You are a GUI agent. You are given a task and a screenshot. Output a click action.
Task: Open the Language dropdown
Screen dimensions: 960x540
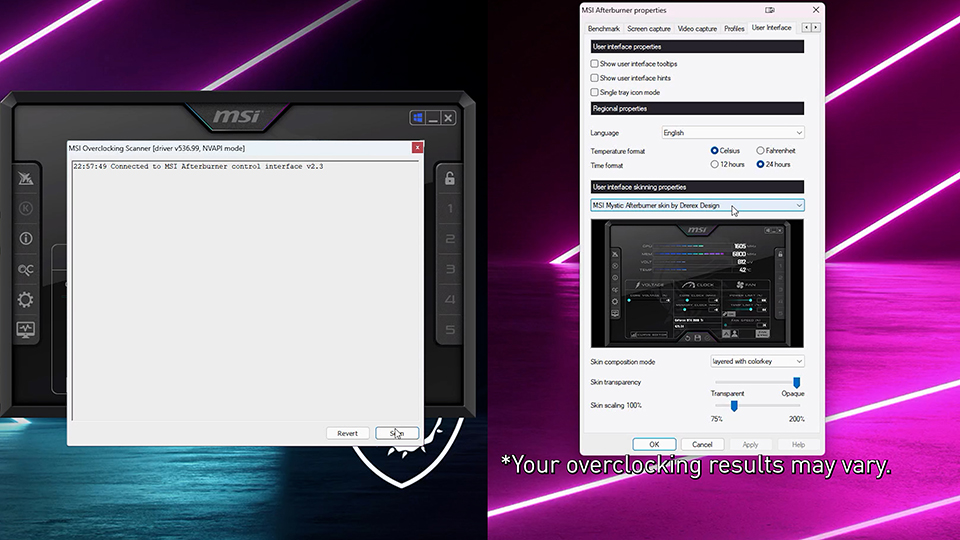(732, 132)
